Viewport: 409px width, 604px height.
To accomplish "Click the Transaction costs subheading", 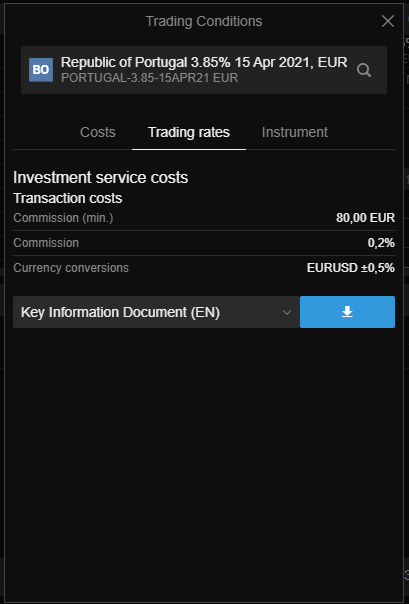I will point(68,198).
